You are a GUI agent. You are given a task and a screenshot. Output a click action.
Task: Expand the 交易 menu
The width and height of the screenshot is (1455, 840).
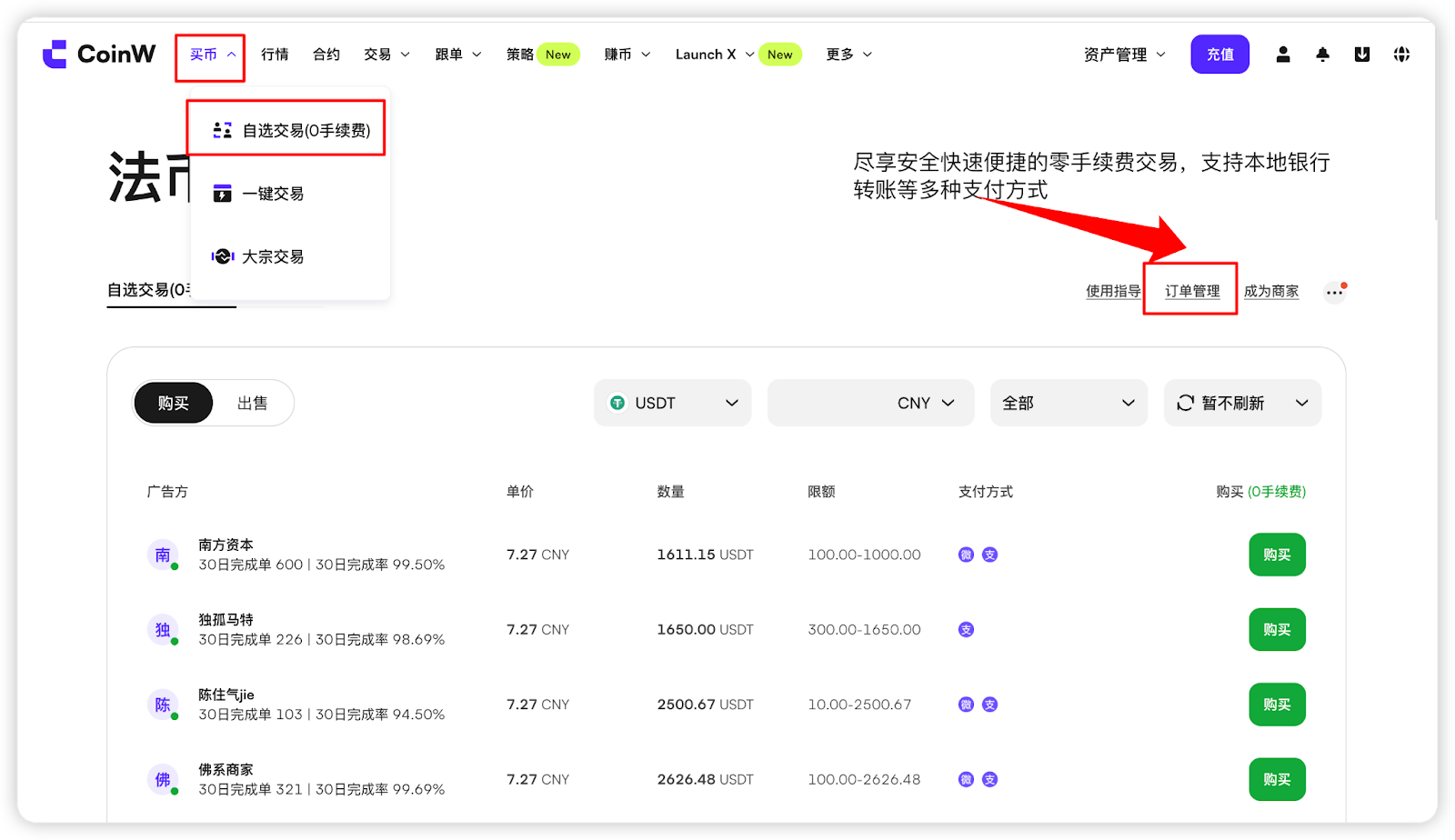[x=386, y=55]
